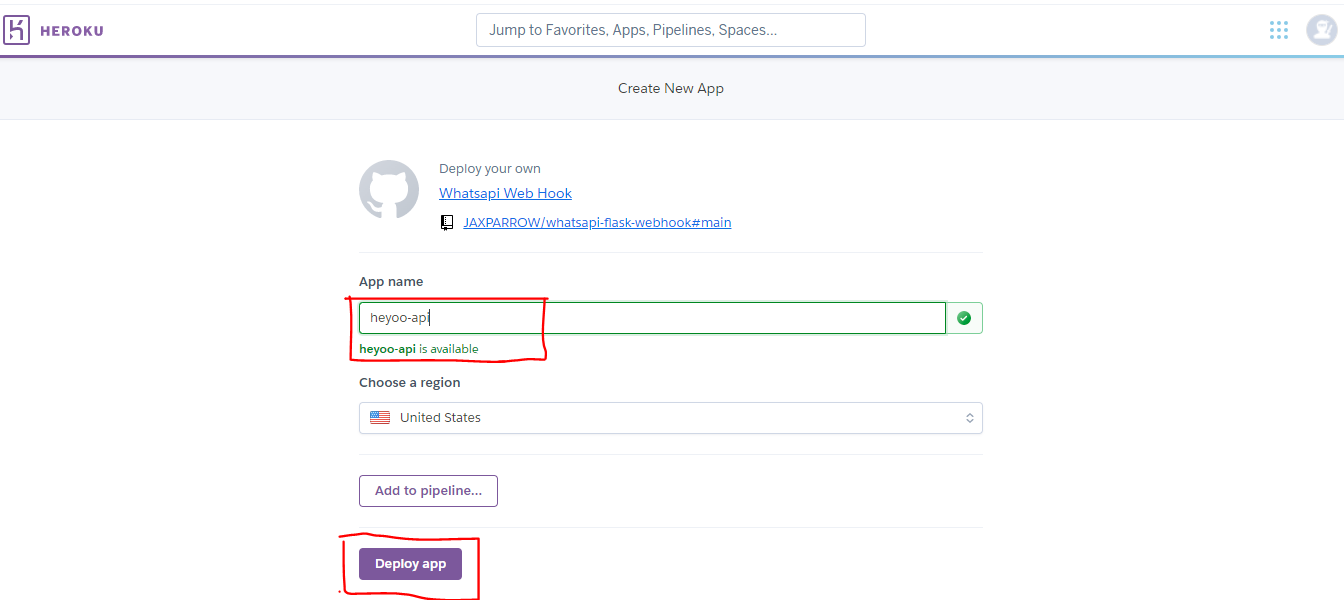The height and width of the screenshot is (600, 1344).
Task: Click the HEROKU wordmark text
Action: click(x=71, y=31)
